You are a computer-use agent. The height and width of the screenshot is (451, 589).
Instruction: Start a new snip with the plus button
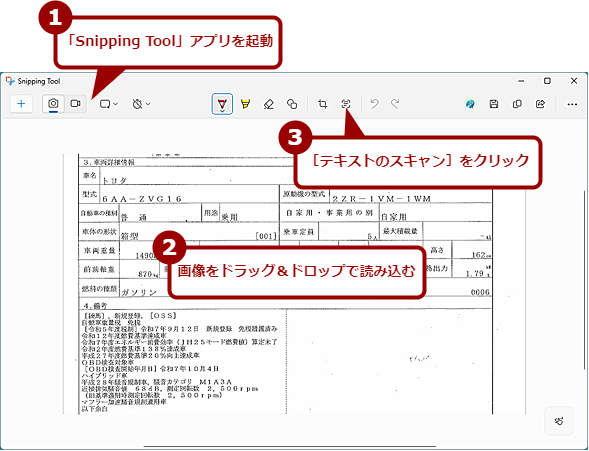[21, 104]
